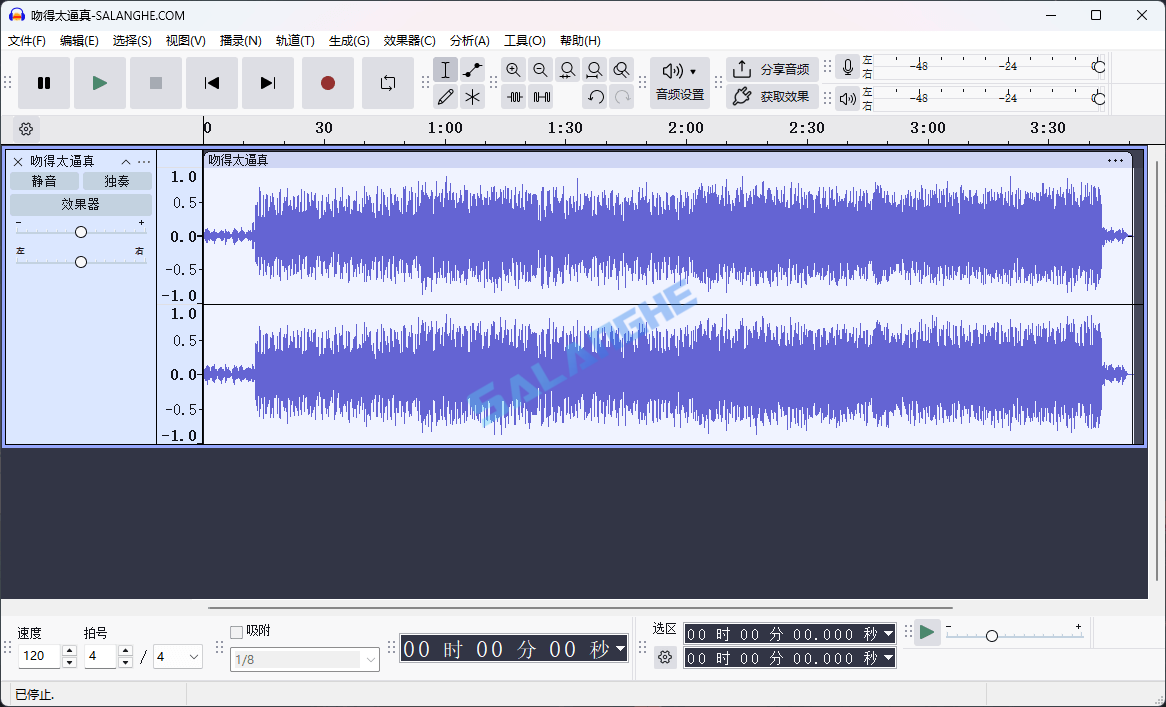
Task: Select the envelope tool
Action: (472, 69)
